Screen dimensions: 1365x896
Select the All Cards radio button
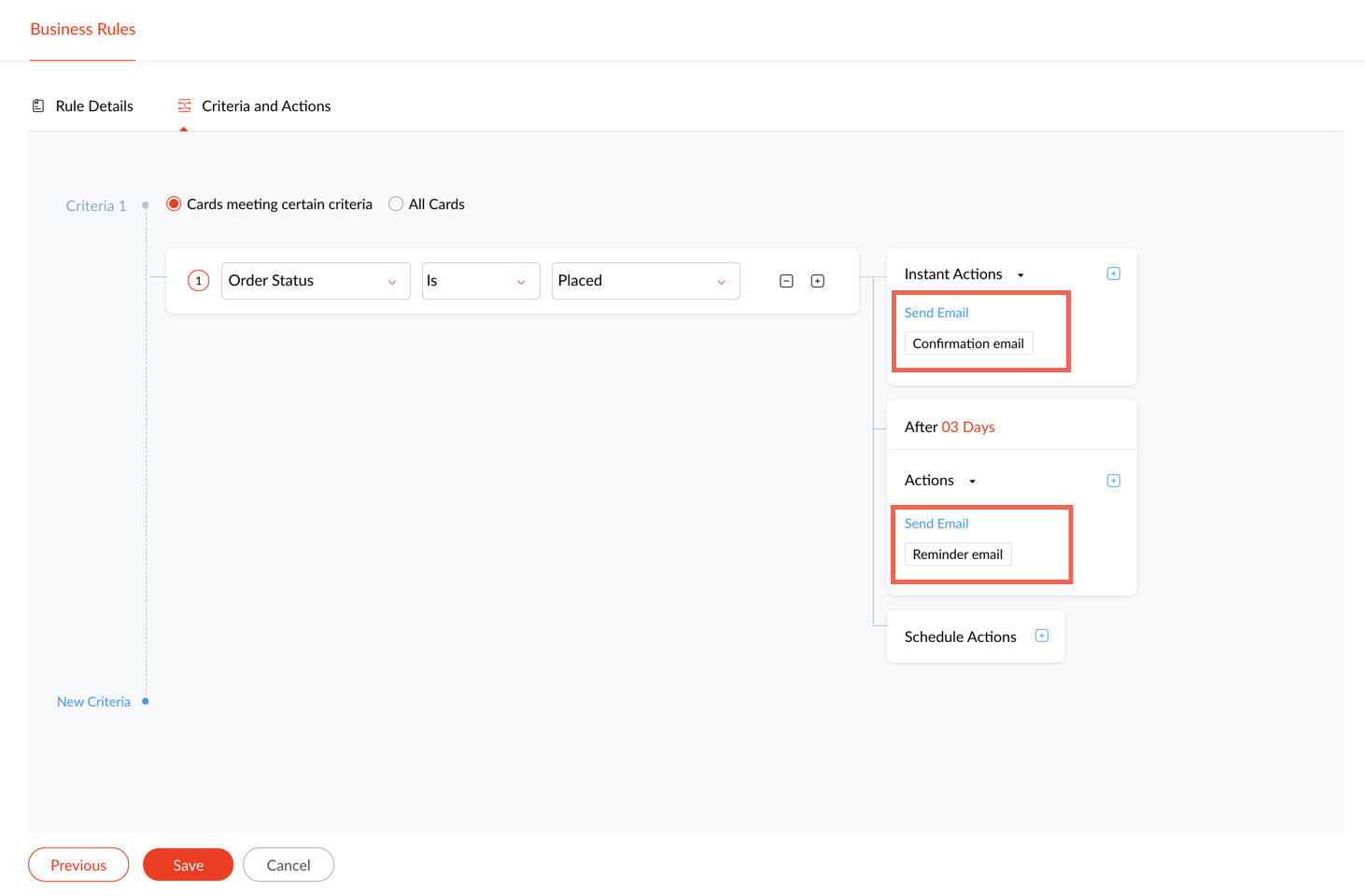(396, 203)
